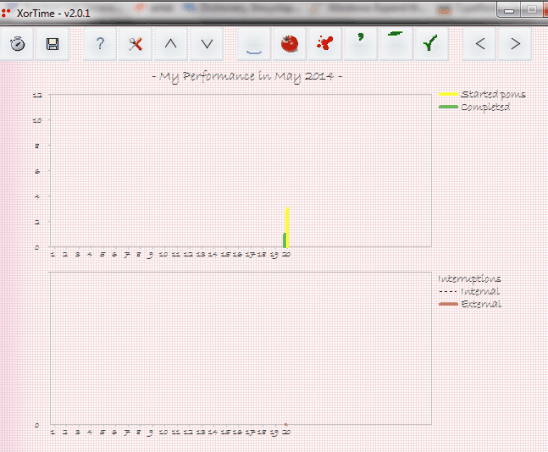This screenshot has height=452, width=548.
Task: Click the up caret toolbar button
Action: [171, 44]
